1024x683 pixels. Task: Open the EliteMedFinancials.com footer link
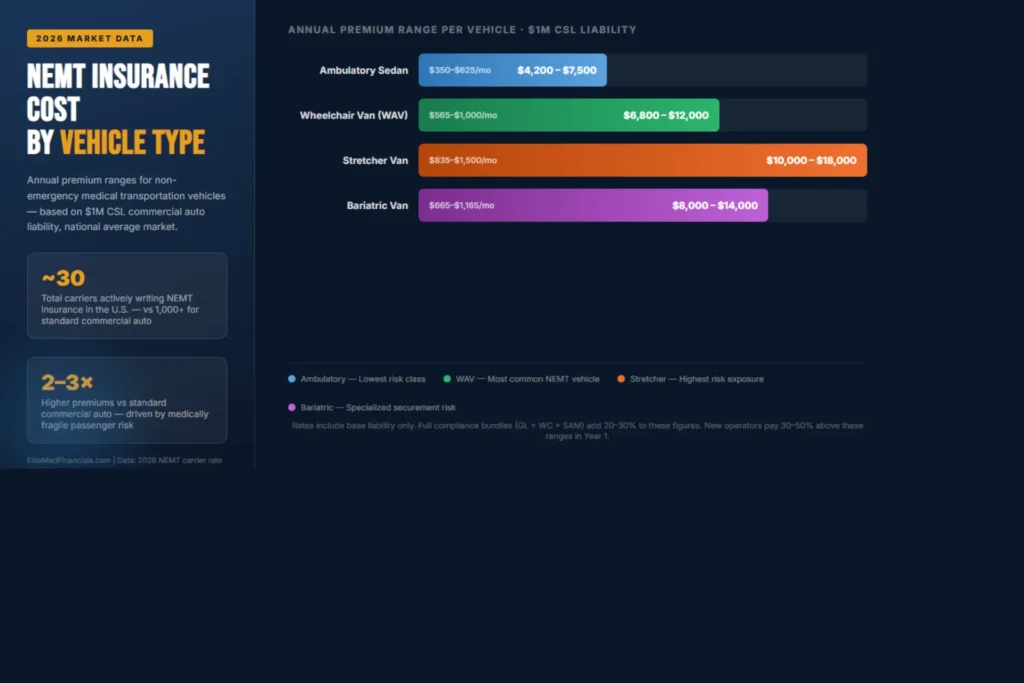click(x=69, y=460)
